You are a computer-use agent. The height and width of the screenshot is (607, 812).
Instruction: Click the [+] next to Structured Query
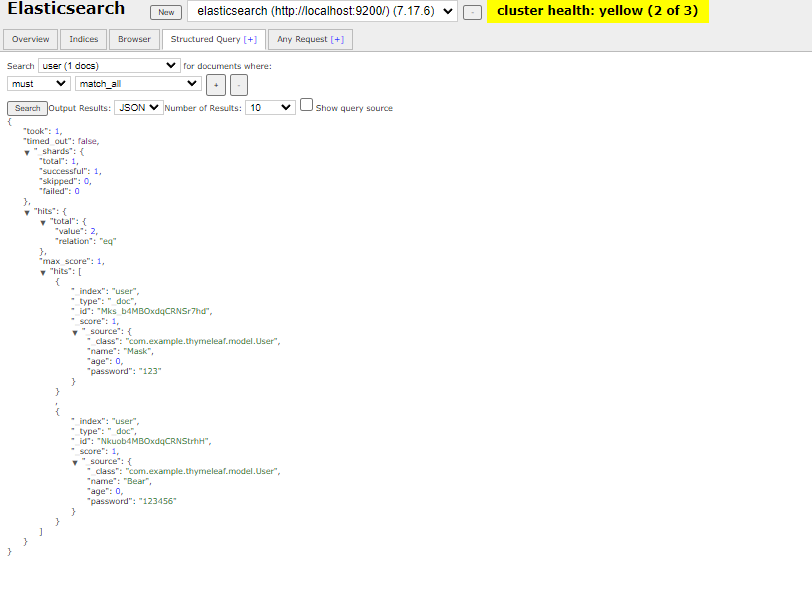pos(250,39)
